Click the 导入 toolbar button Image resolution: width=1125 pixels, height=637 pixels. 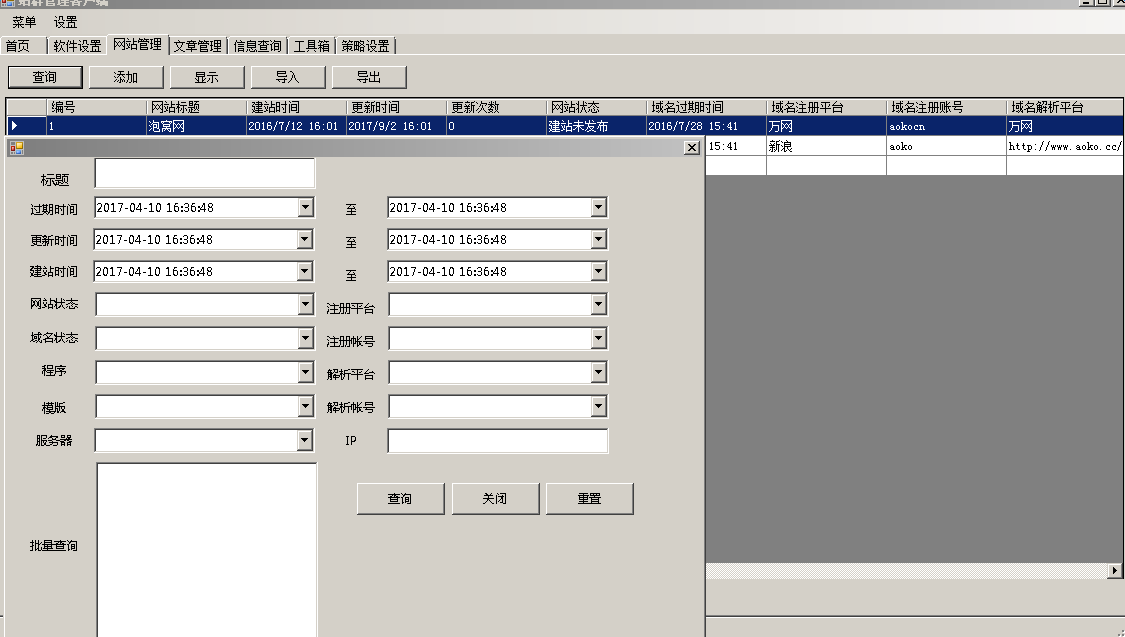[287, 76]
